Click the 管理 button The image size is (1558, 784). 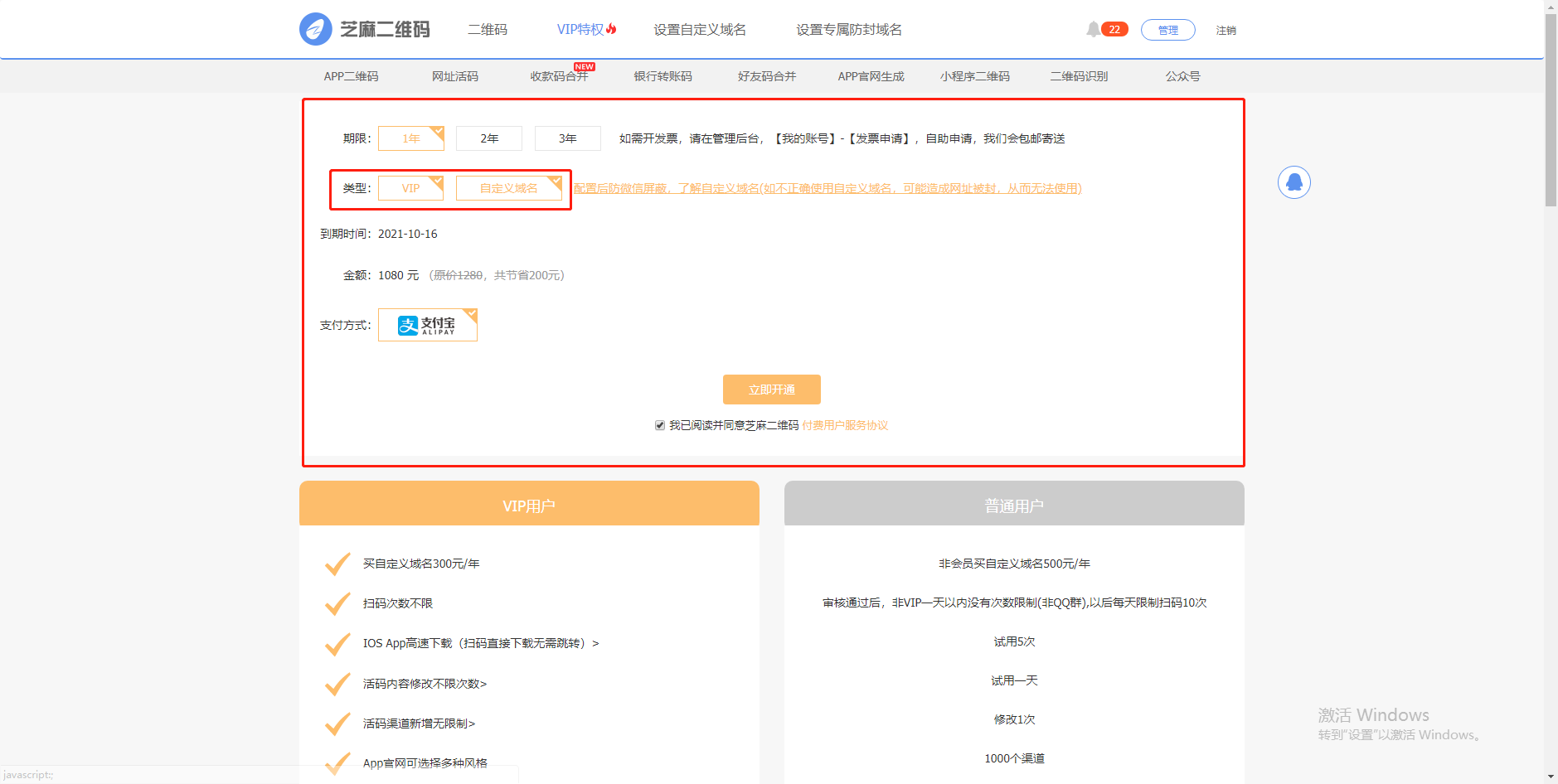tap(1168, 30)
